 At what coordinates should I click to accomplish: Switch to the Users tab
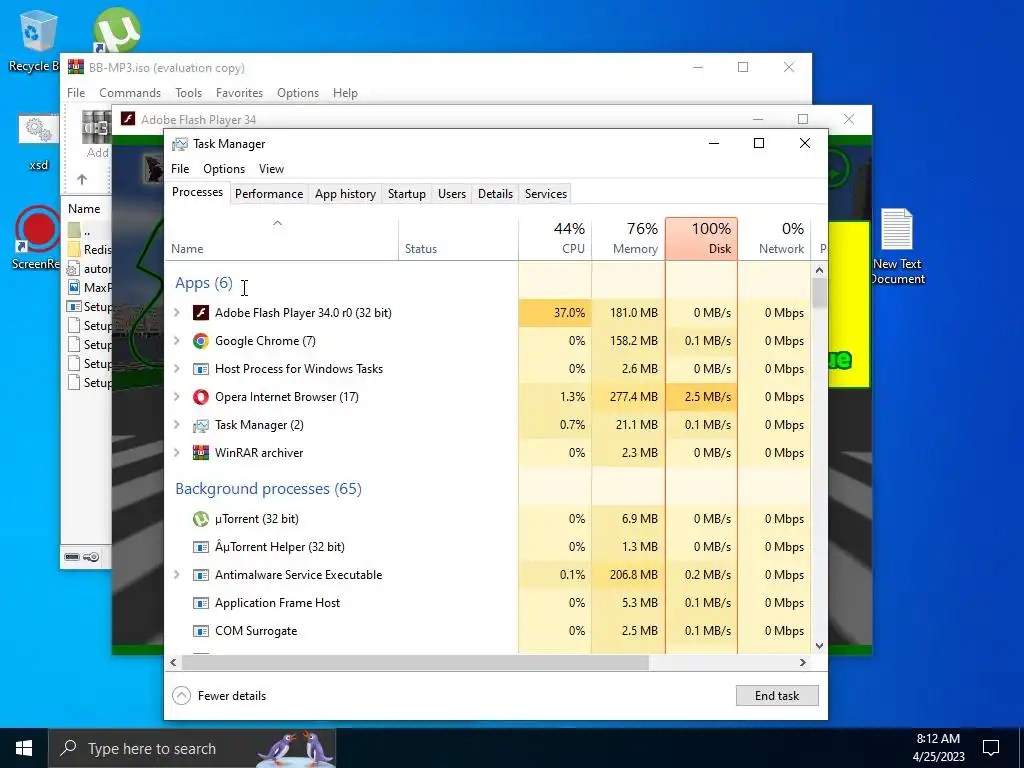click(x=452, y=194)
